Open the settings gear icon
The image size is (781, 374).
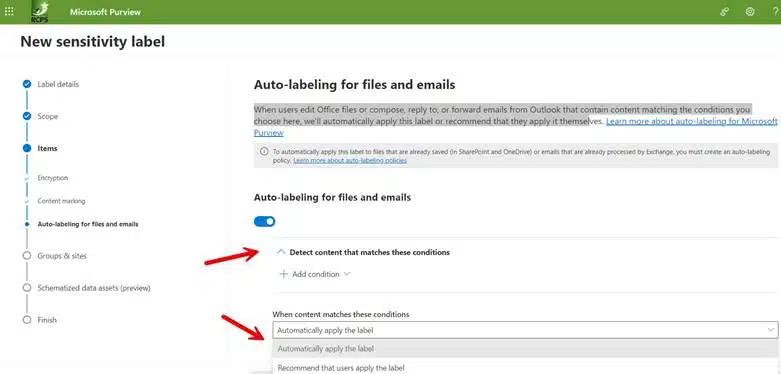[750, 12]
